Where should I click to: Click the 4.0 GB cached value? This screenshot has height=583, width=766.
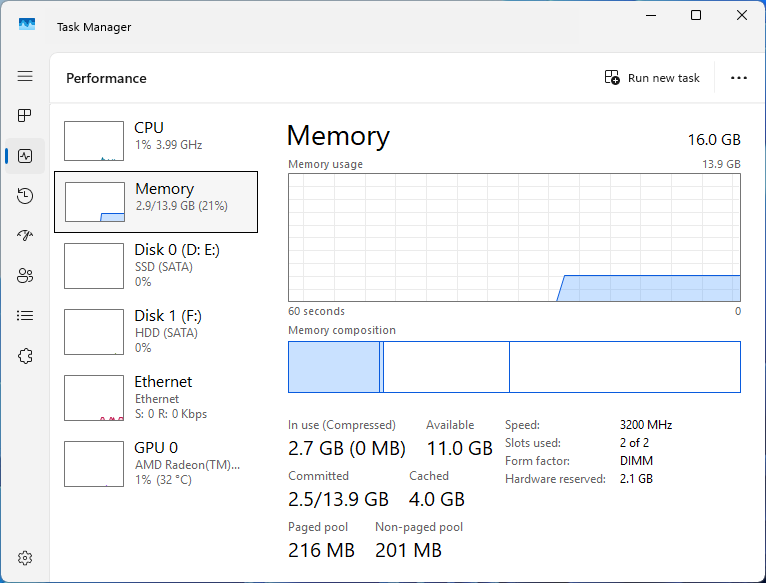[437, 499]
